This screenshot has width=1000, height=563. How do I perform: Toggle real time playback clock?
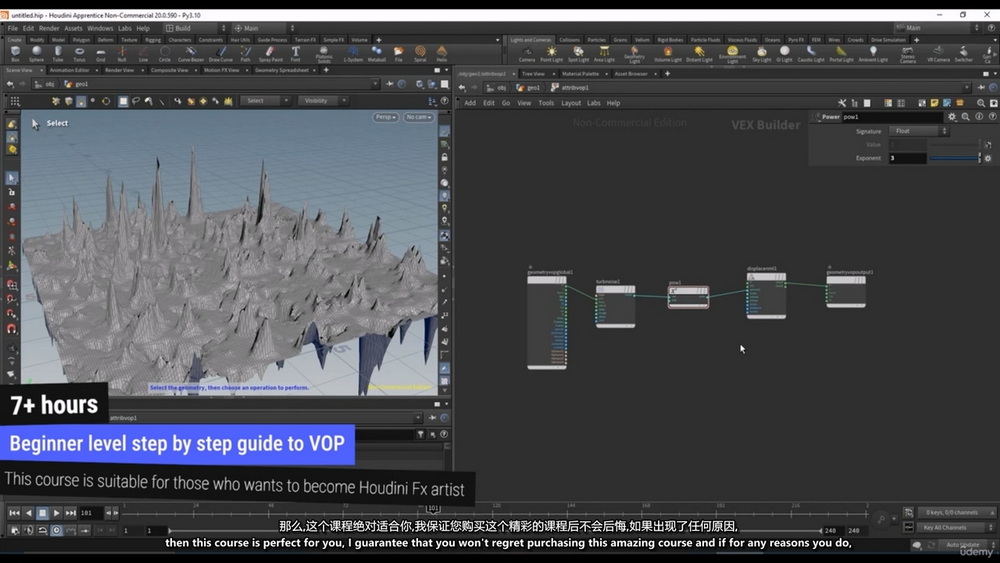(x=56, y=530)
